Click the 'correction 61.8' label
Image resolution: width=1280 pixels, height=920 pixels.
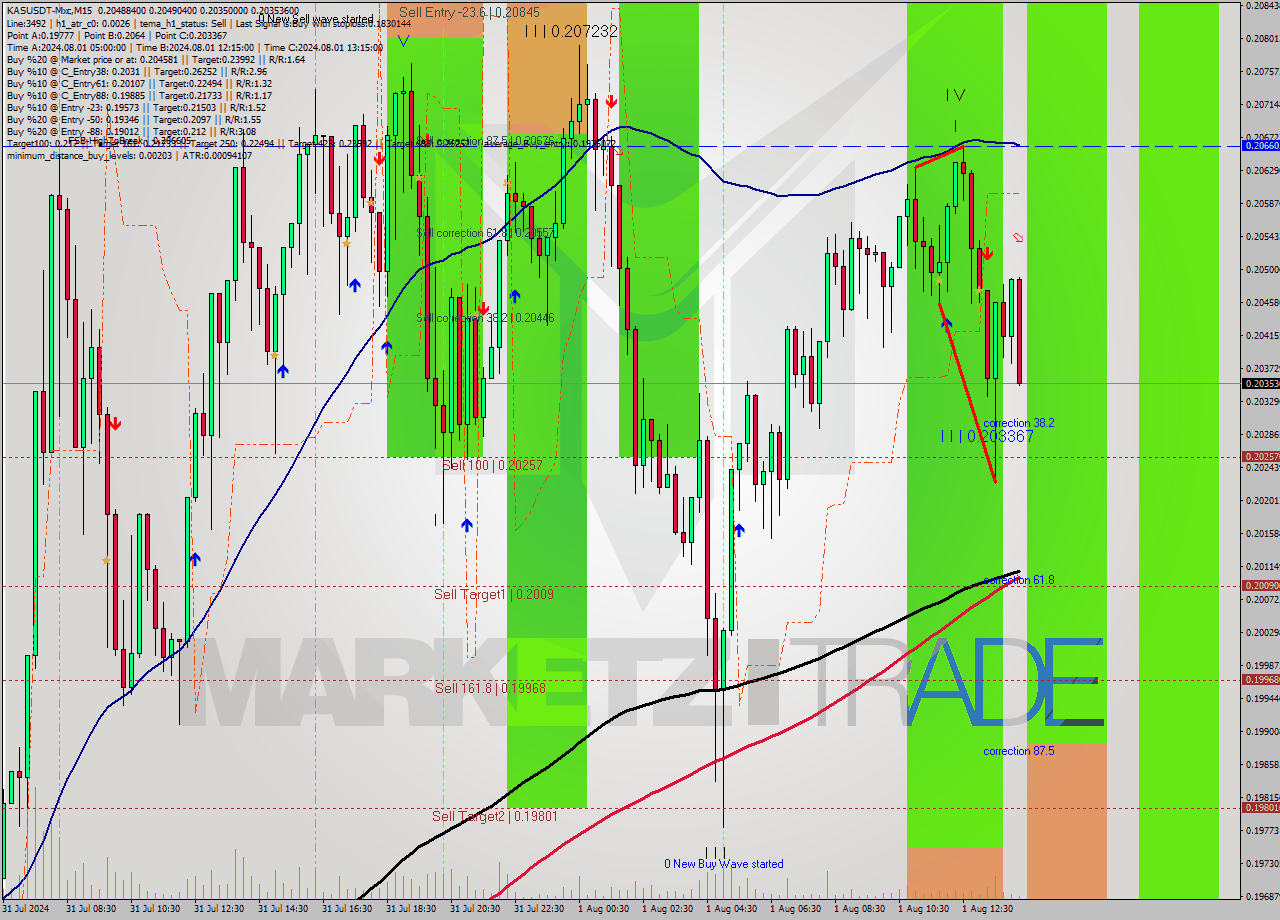click(1018, 580)
